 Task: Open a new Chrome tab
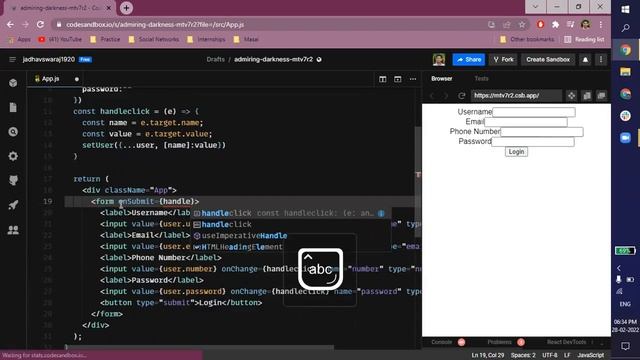click(x=126, y=8)
